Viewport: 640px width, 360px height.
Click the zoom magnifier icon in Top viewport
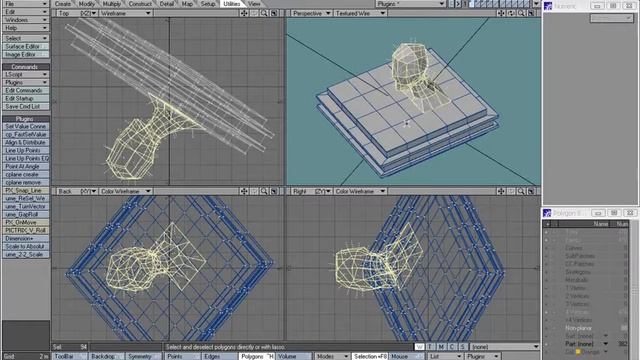[264, 13]
